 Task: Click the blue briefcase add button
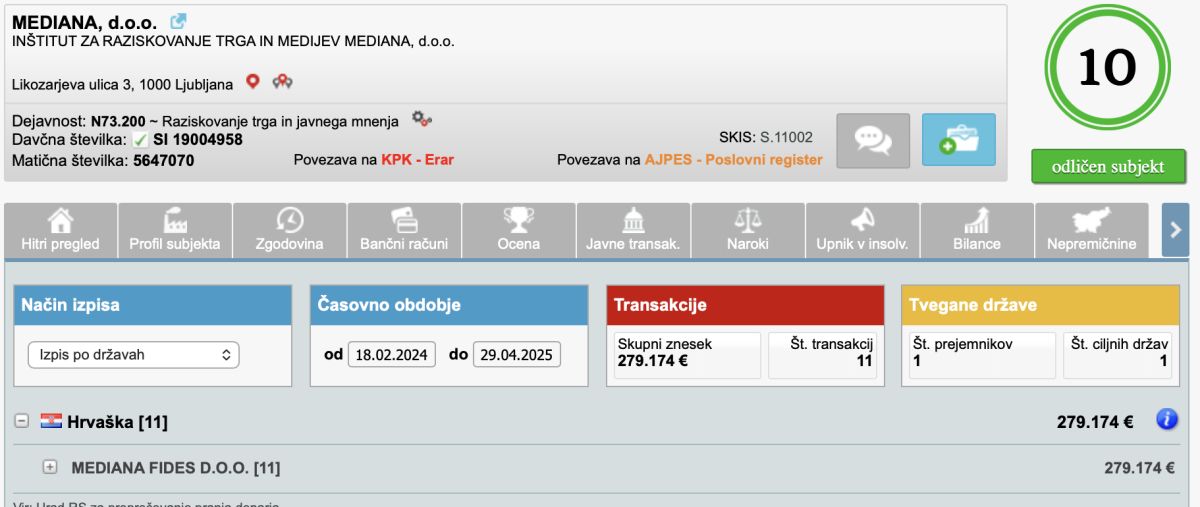[x=958, y=140]
